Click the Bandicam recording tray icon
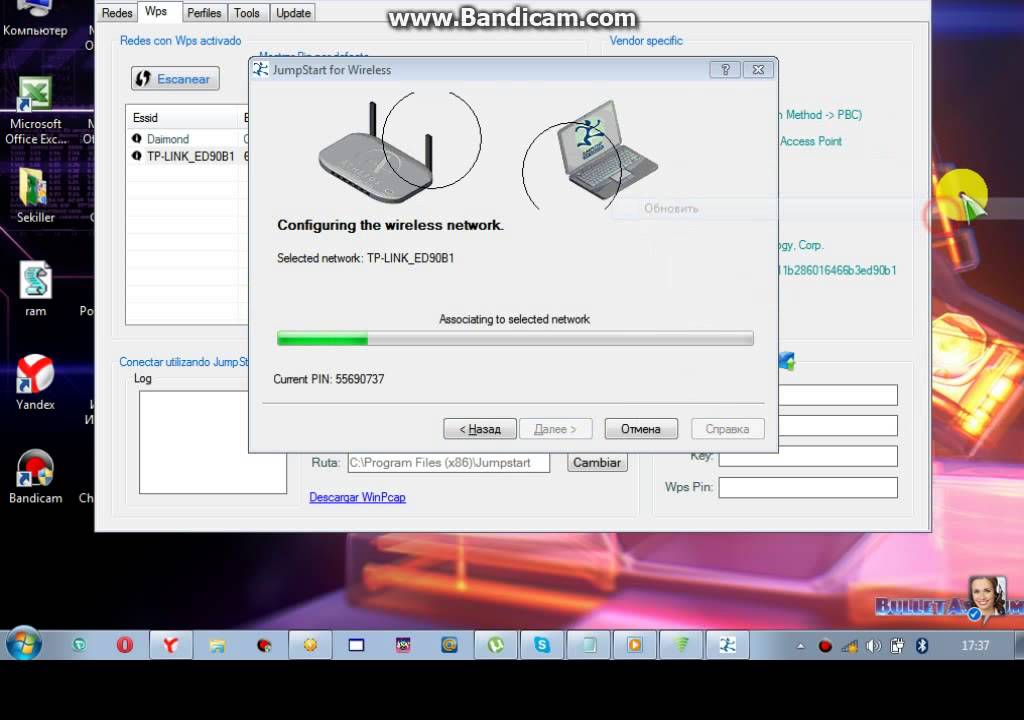Viewport: 1024px width, 720px height. [x=825, y=646]
